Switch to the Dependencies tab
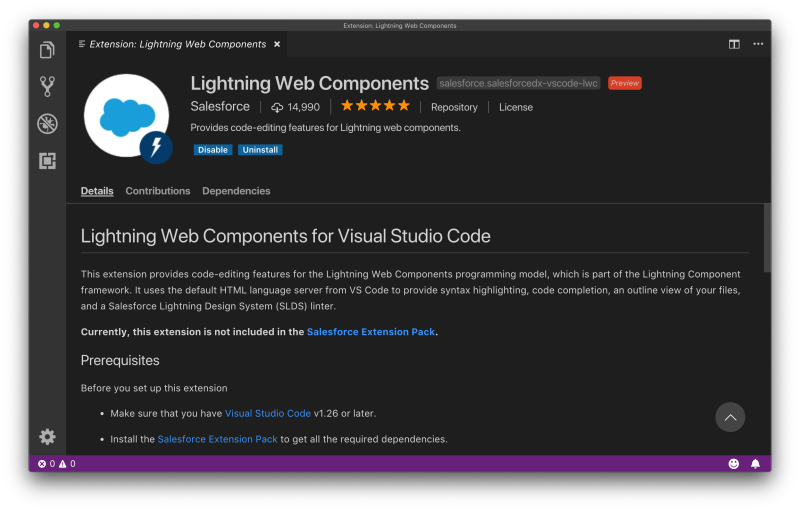 pos(236,191)
